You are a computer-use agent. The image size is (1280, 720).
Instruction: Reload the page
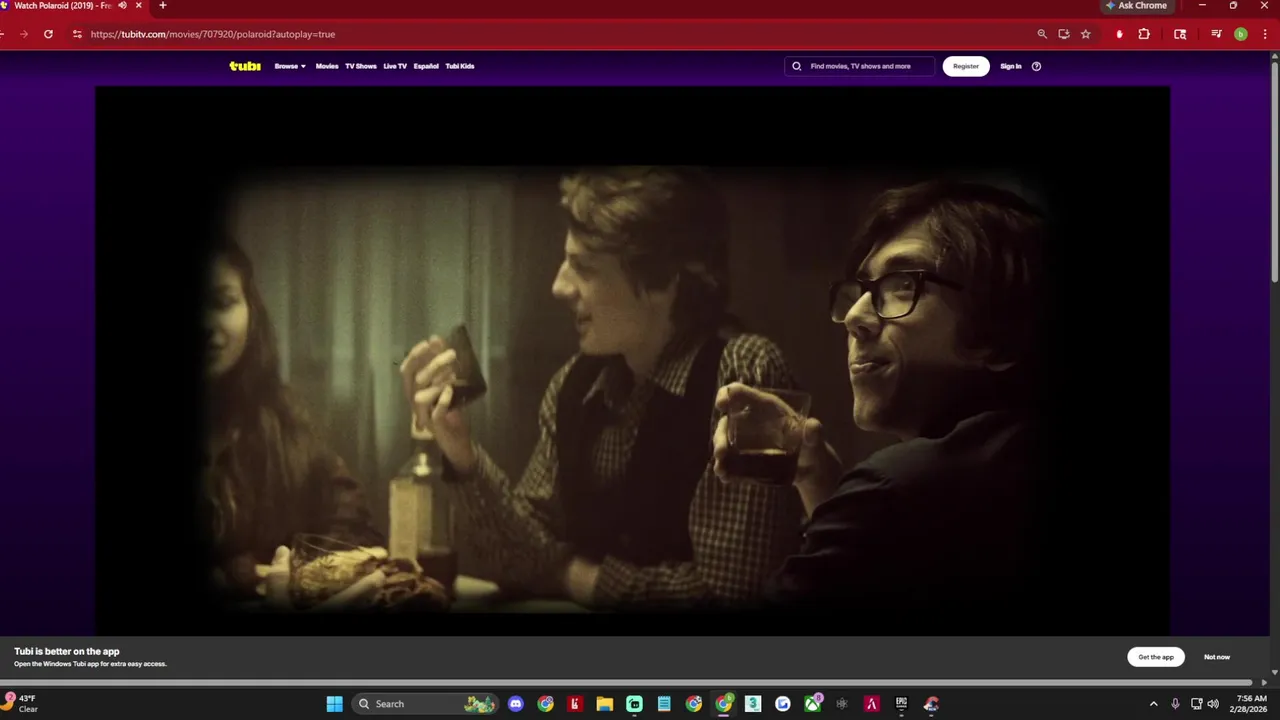point(48,34)
